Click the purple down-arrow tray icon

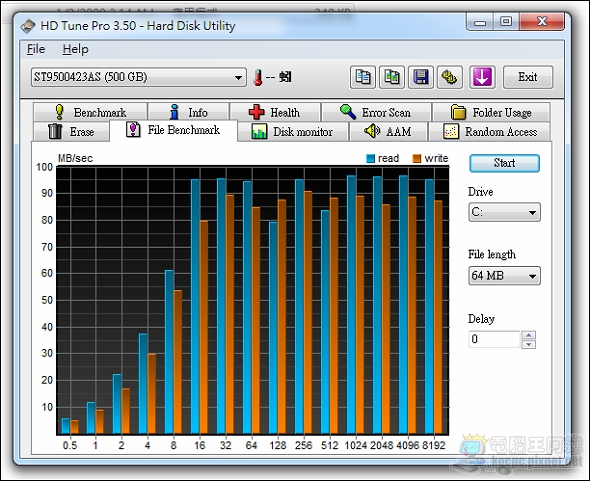482,78
